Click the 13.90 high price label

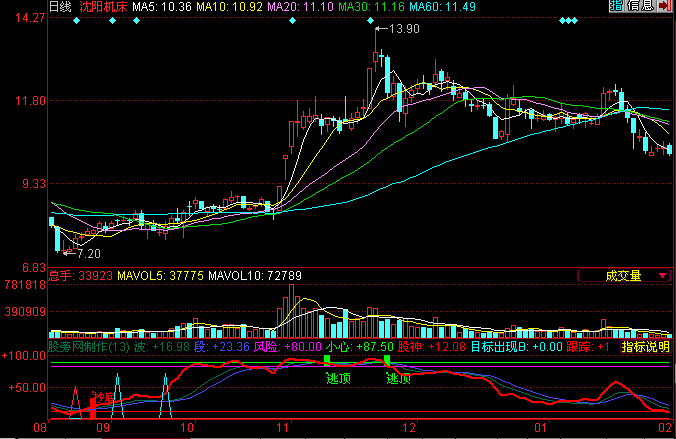point(403,29)
